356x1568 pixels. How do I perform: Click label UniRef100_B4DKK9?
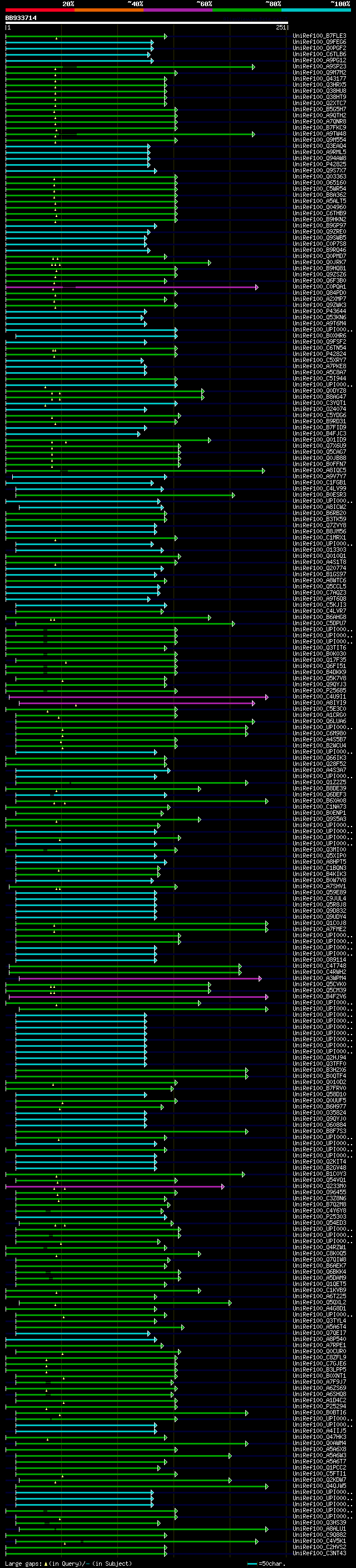pyautogui.click(x=319, y=672)
